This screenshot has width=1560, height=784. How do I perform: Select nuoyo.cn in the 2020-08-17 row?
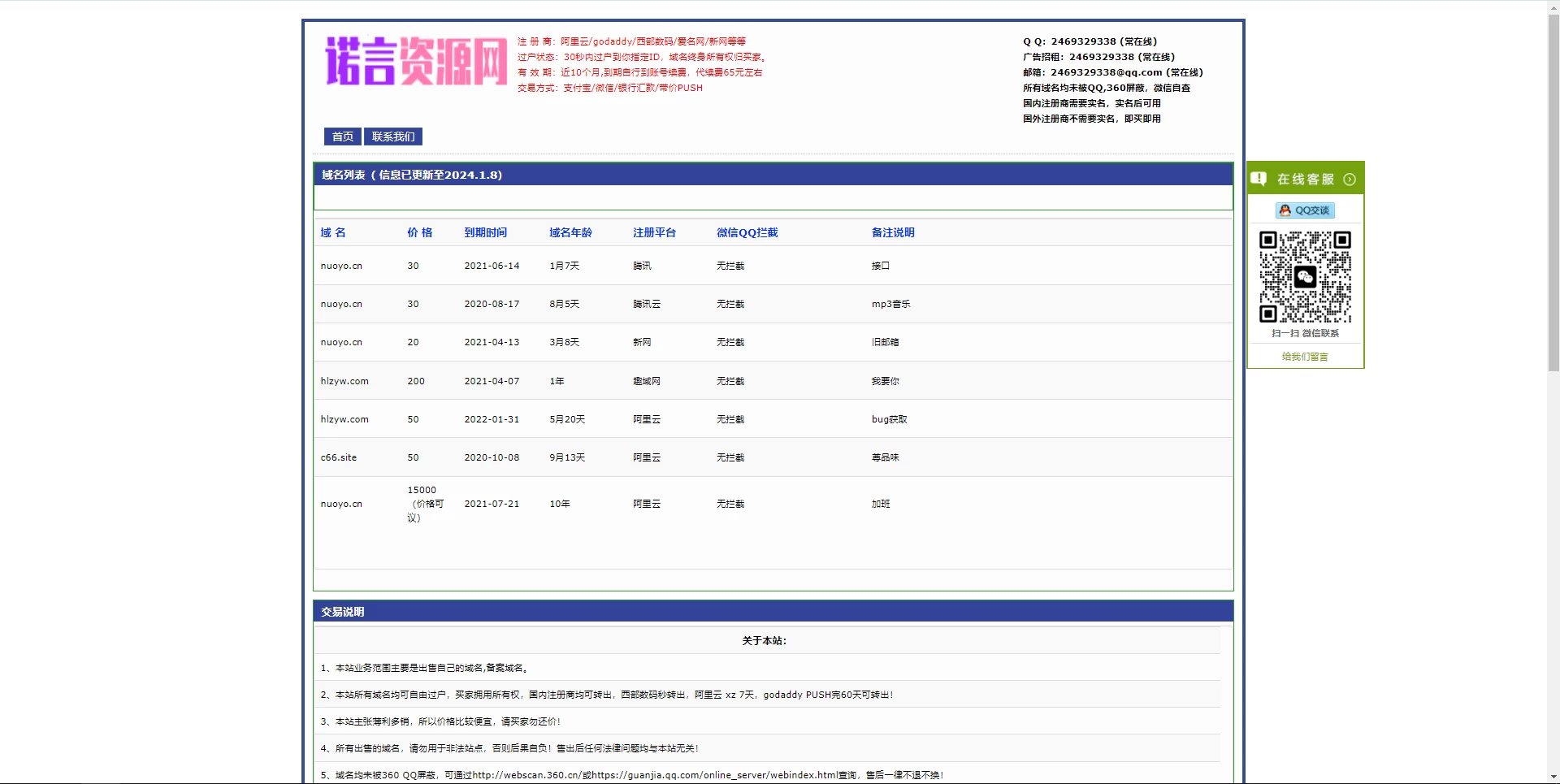pos(341,304)
